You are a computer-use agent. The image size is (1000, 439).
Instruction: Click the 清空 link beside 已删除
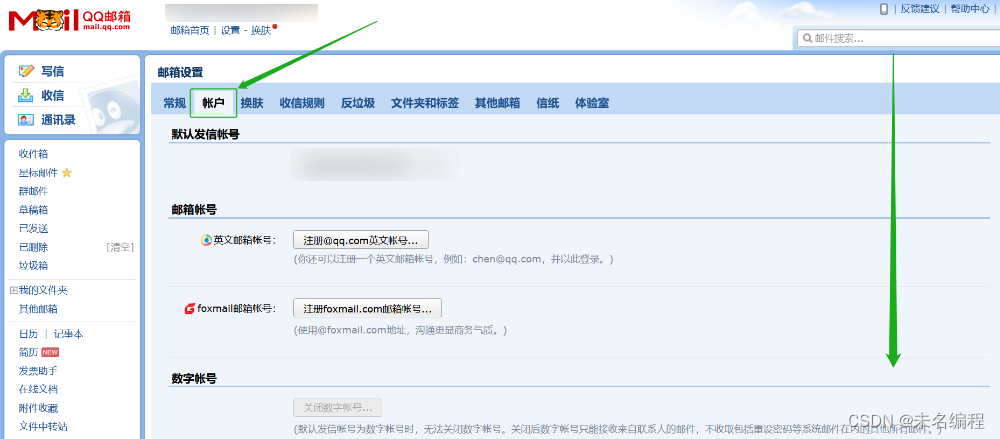click(x=120, y=247)
